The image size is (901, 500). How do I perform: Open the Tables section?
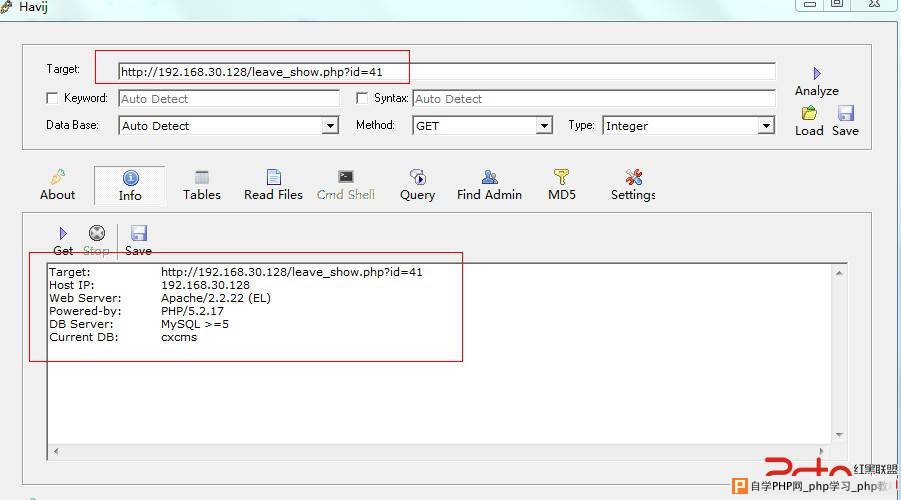pos(202,185)
